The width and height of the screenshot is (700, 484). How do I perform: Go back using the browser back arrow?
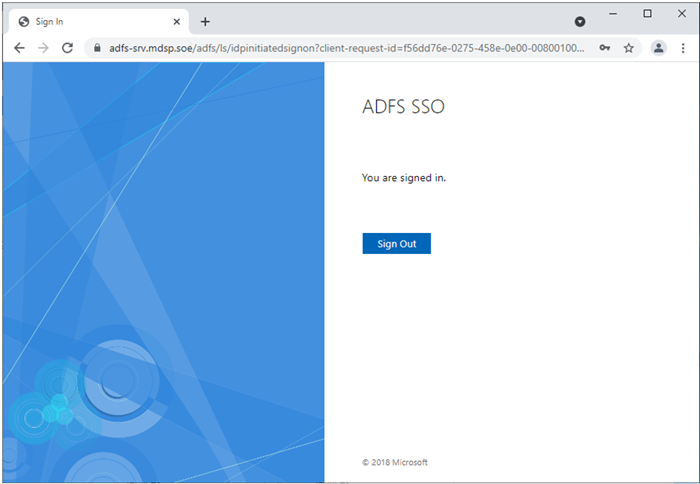coord(19,48)
